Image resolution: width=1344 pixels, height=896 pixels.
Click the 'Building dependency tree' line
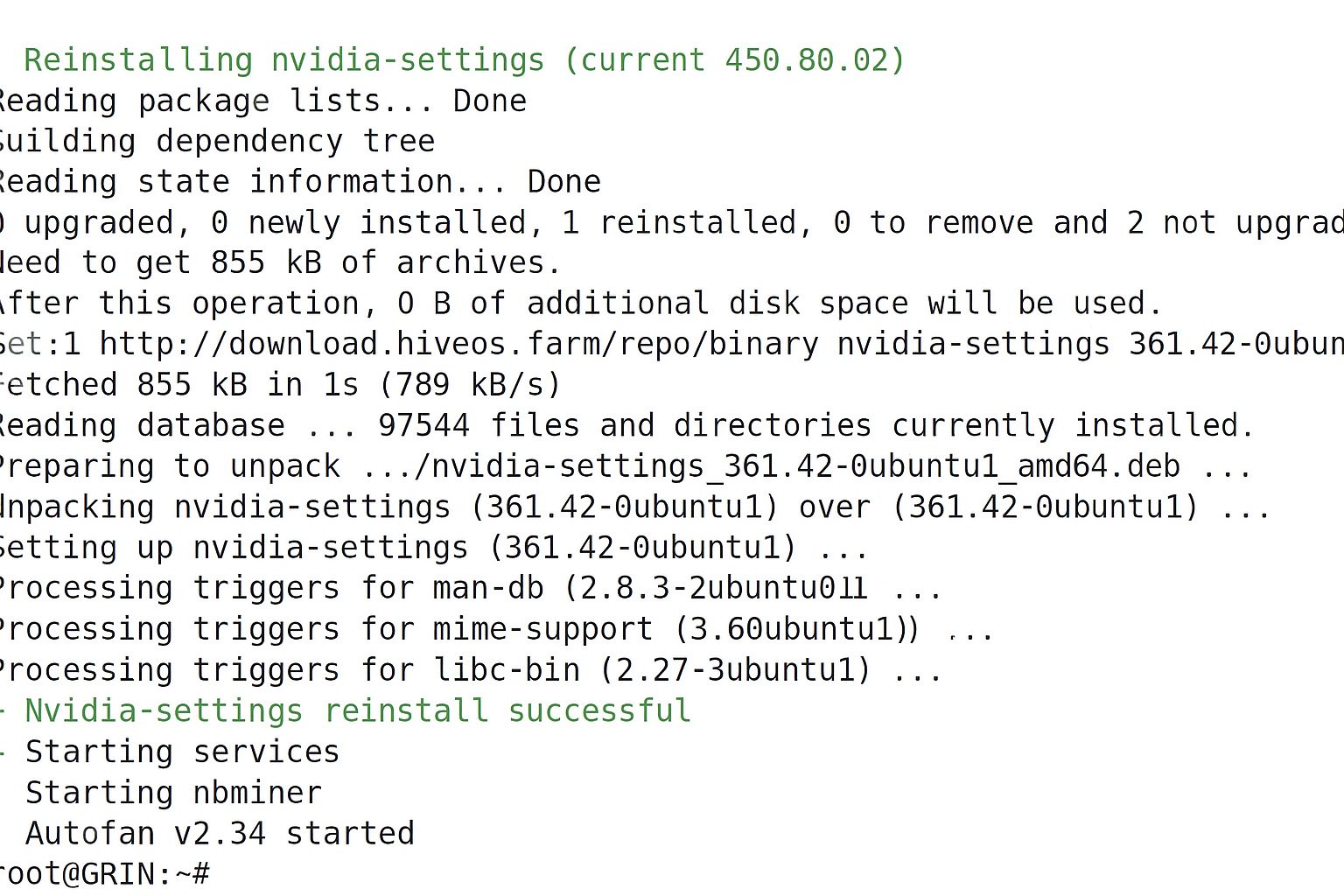point(217,141)
